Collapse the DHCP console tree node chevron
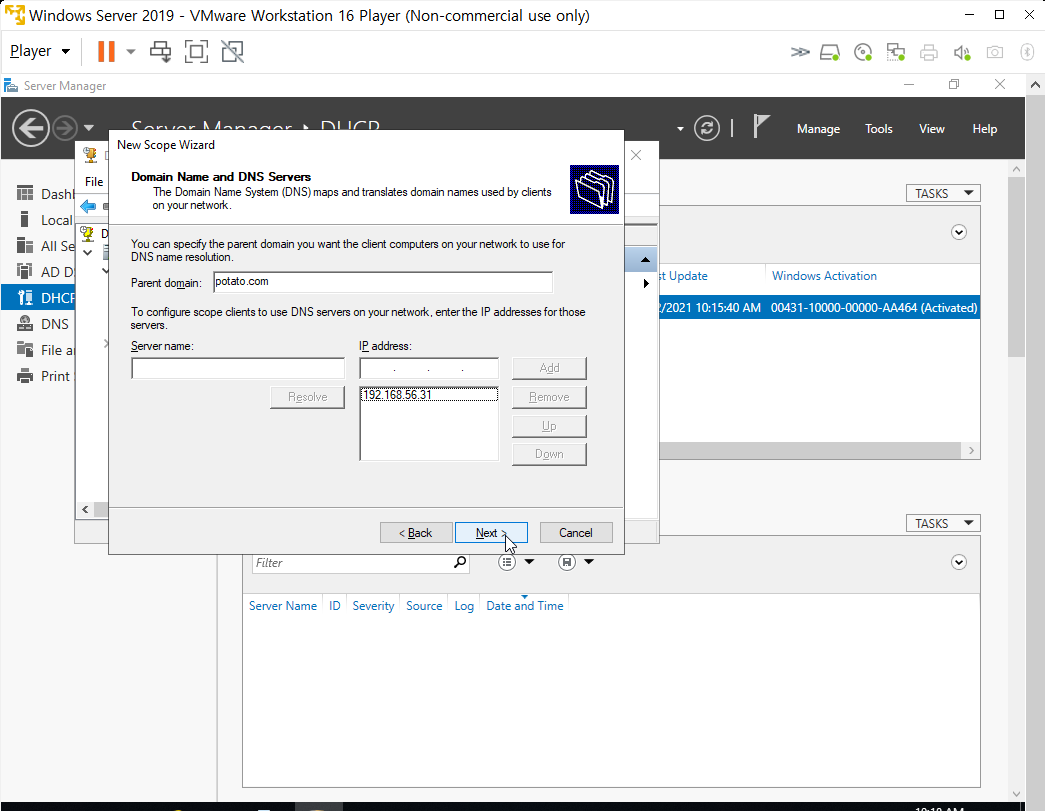The width and height of the screenshot is (1045, 811). click(x=87, y=253)
